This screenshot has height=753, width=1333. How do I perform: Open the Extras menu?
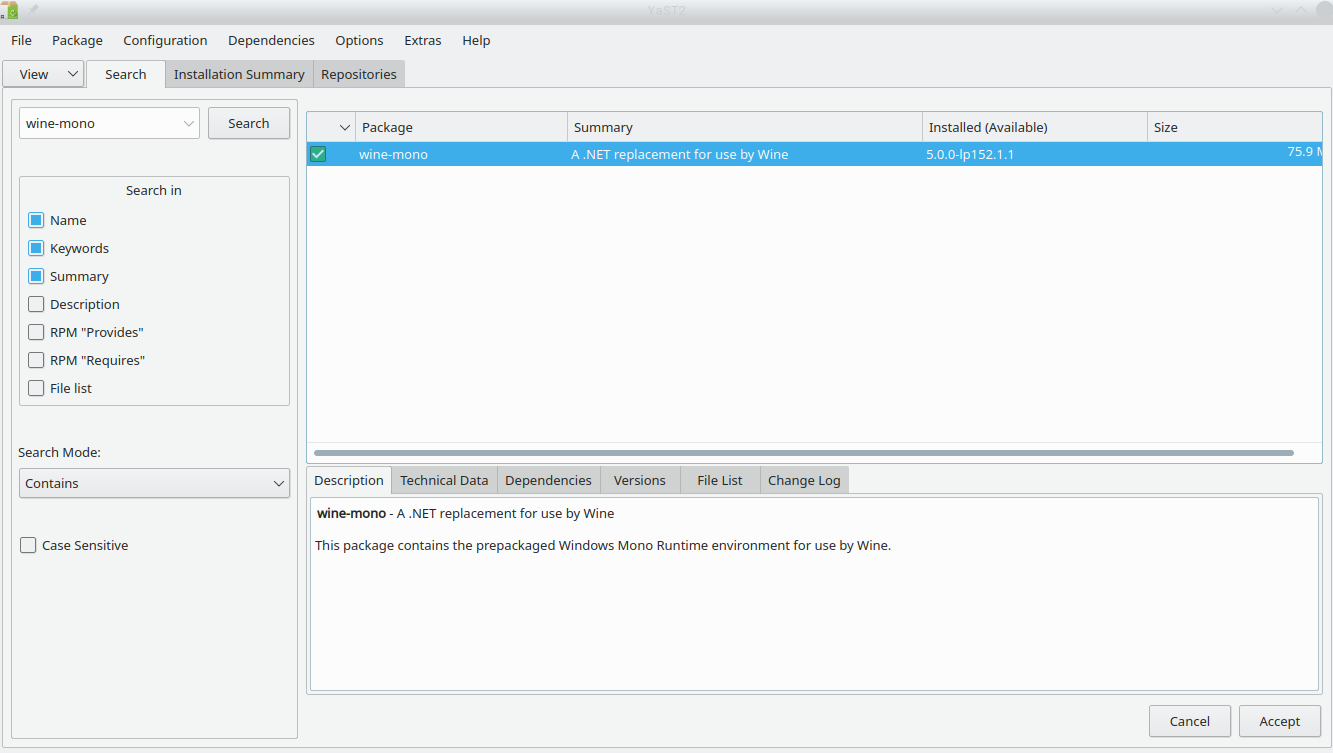click(x=423, y=40)
